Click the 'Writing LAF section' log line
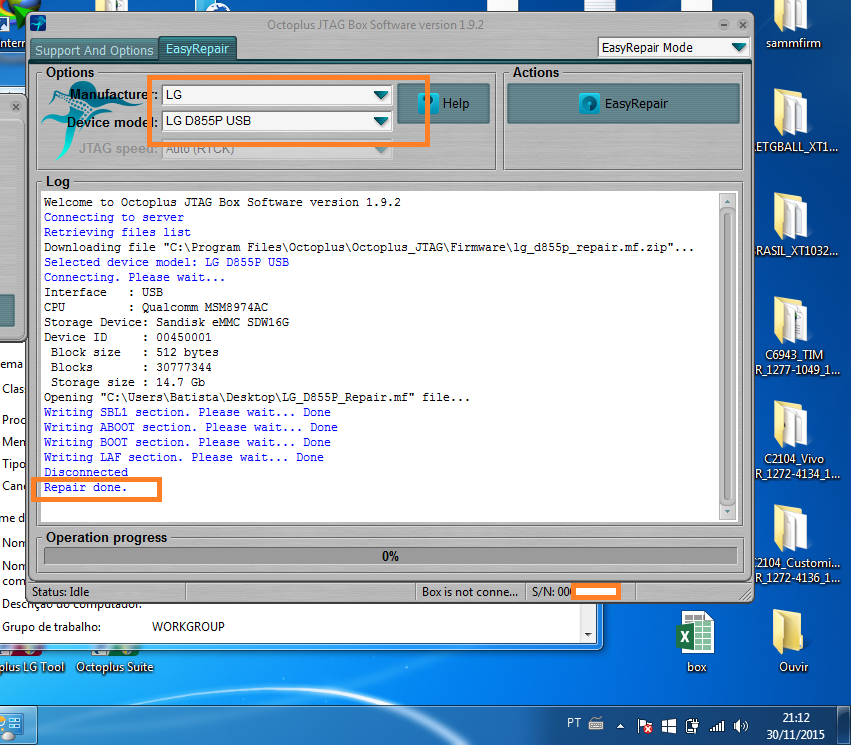The width and height of the screenshot is (851, 745). coord(183,457)
